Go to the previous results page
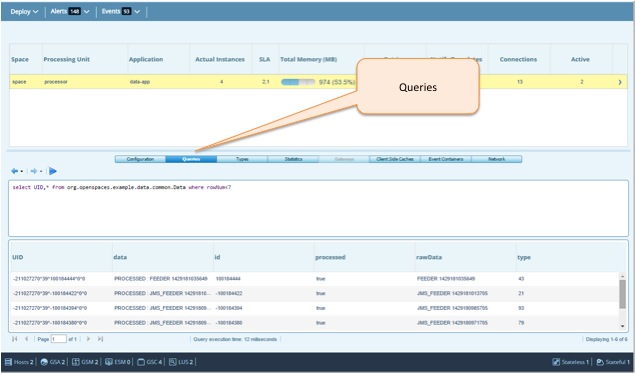The image size is (636, 374). tap(26, 339)
